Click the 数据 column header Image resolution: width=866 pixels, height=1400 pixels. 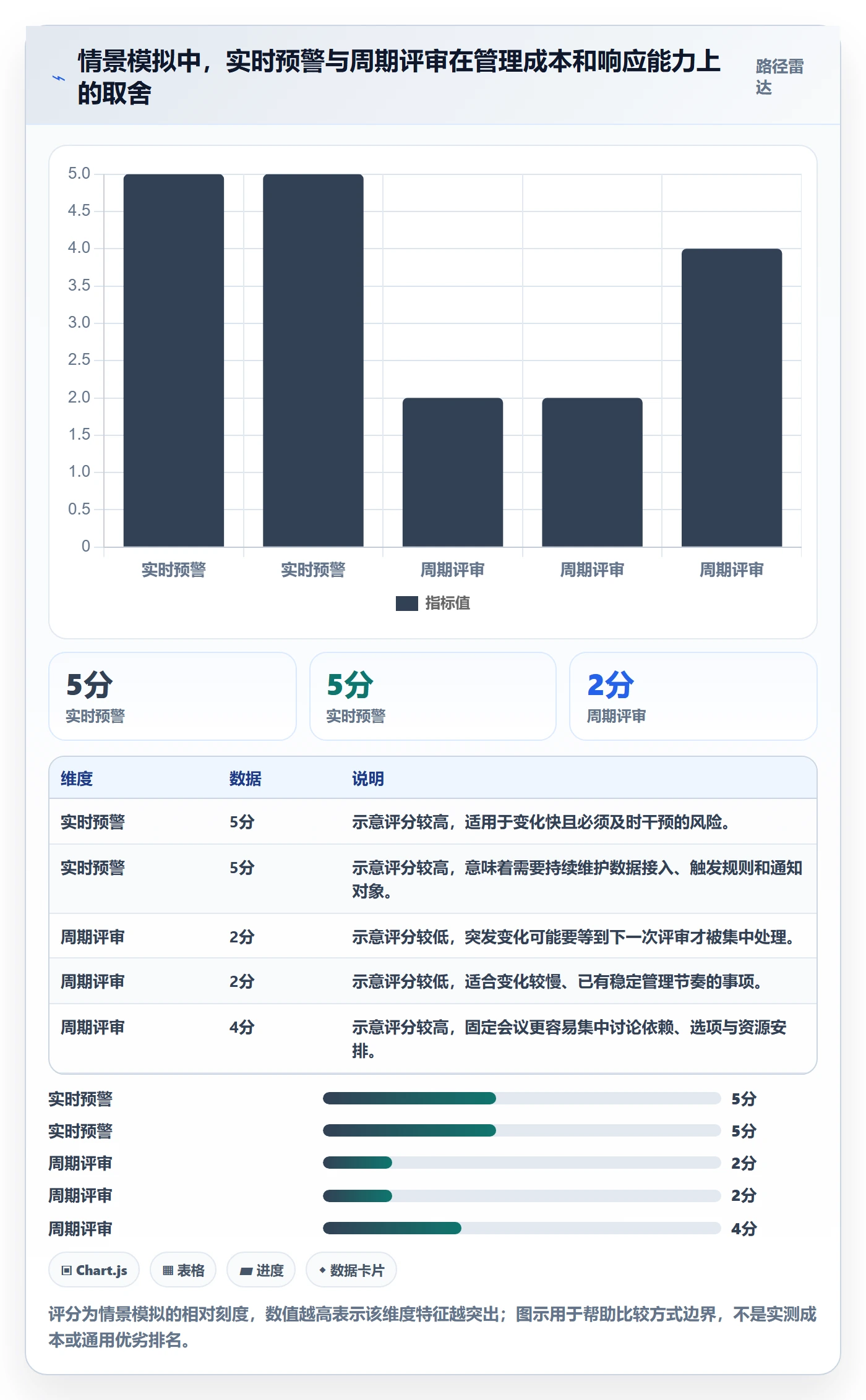[x=245, y=779]
